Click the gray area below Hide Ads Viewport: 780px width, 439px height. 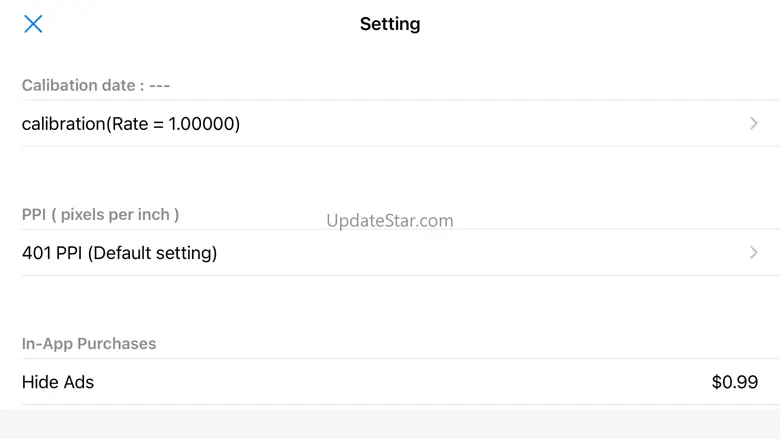pyautogui.click(x=390, y=423)
